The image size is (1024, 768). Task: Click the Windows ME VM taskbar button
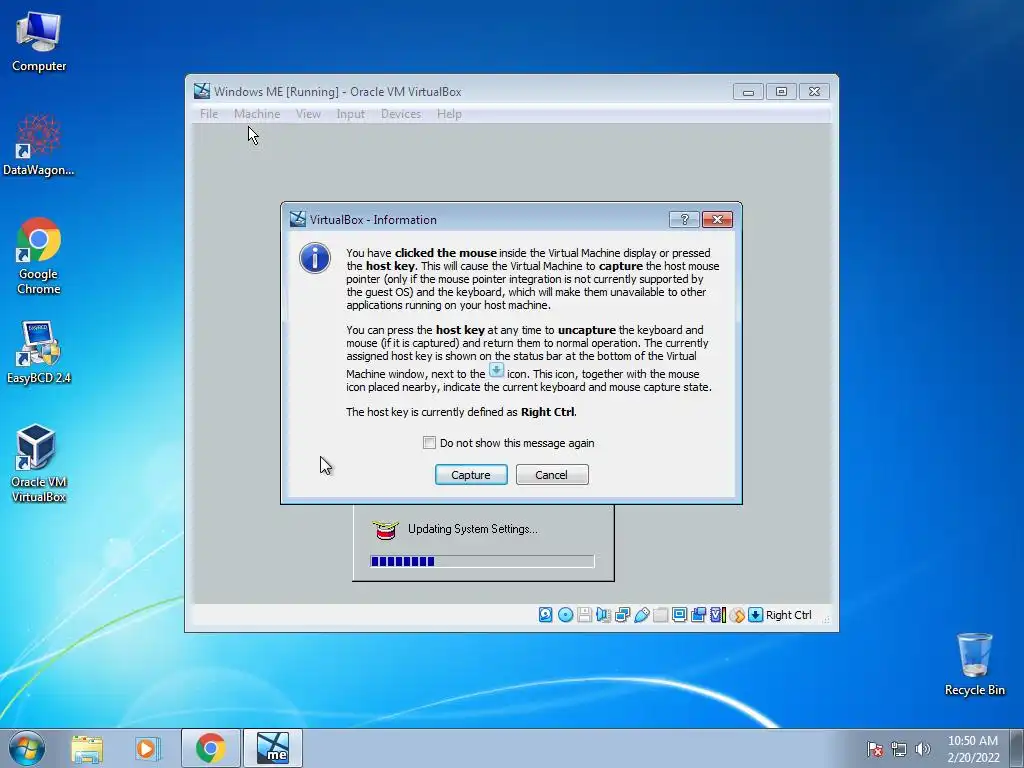tap(273, 748)
